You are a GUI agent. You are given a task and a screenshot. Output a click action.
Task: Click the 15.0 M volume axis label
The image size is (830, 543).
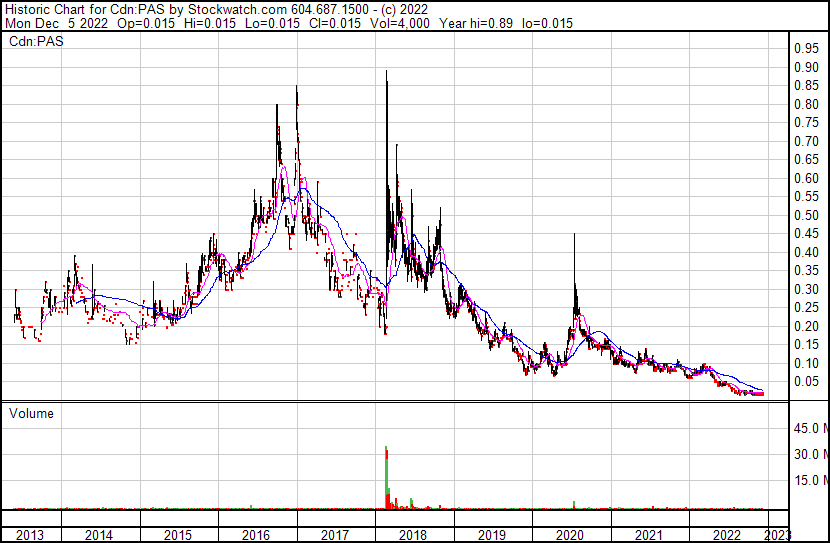[808, 480]
